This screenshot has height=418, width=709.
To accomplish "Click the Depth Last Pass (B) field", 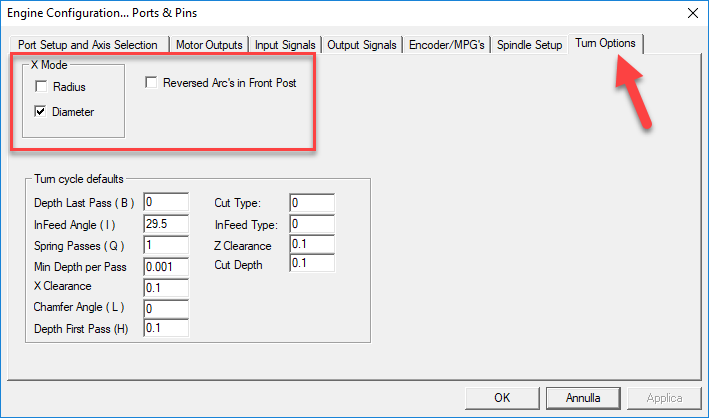I will [166, 203].
